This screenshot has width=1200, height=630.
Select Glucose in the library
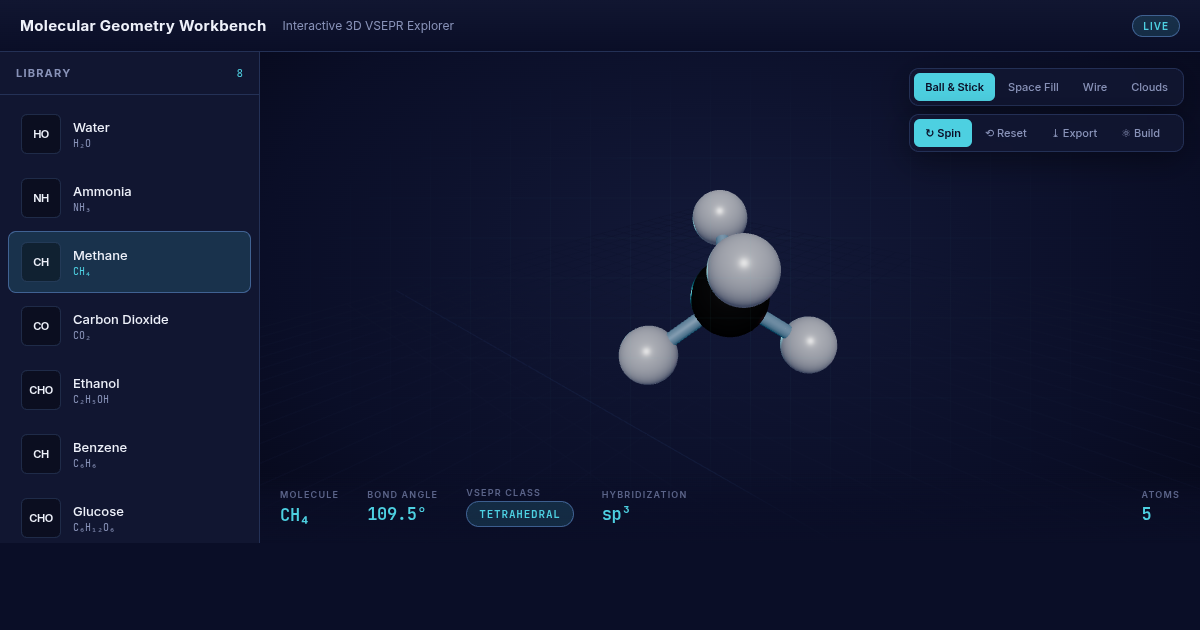coord(129,517)
